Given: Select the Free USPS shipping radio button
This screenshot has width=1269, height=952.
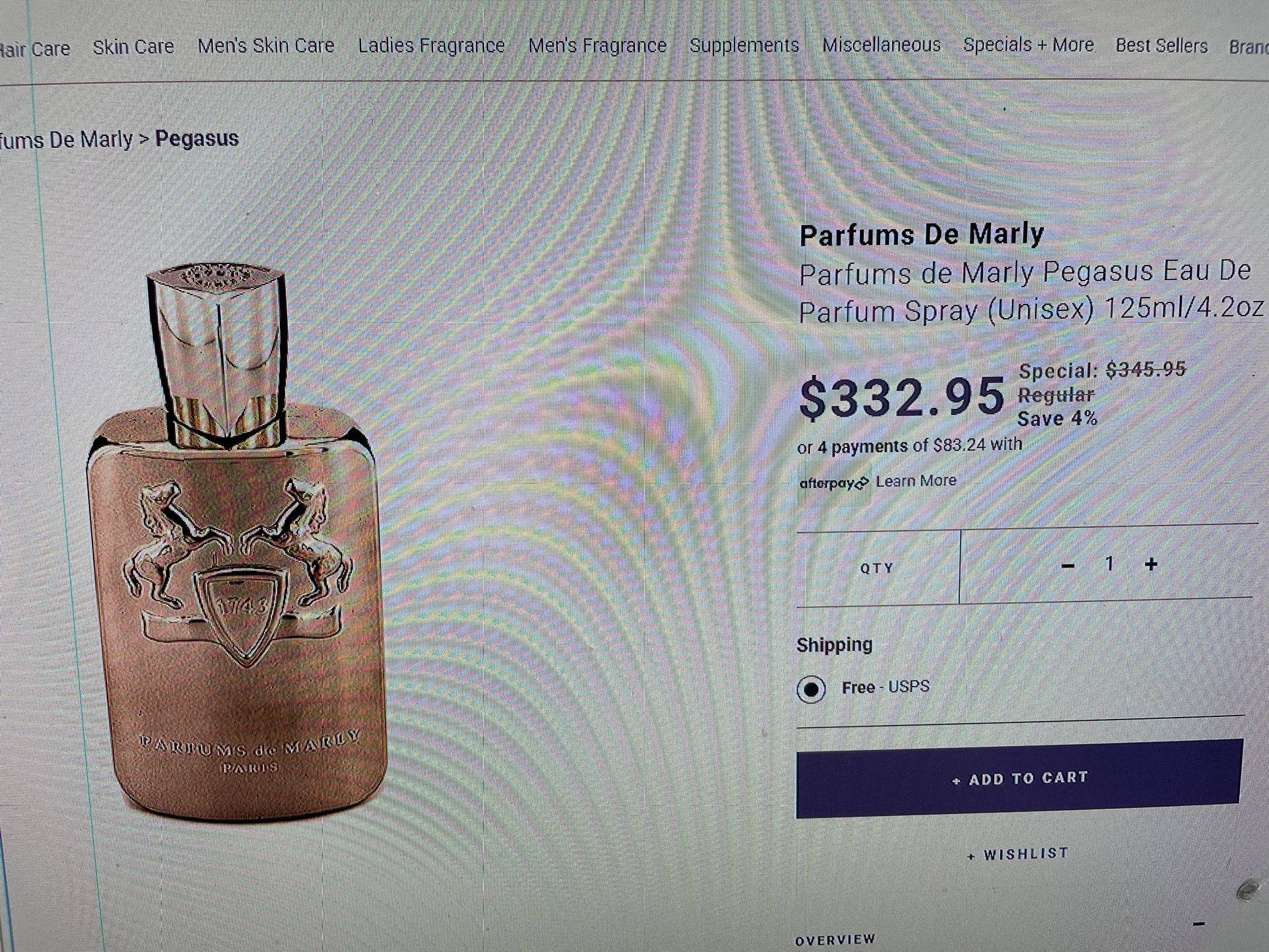Looking at the screenshot, I should [x=811, y=689].
